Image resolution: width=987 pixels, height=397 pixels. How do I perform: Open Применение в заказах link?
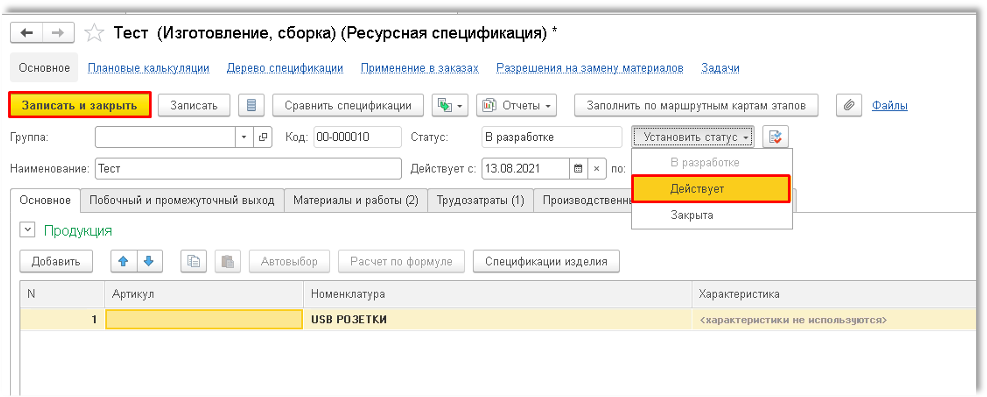pyautogui.click(x=420, y=68)
